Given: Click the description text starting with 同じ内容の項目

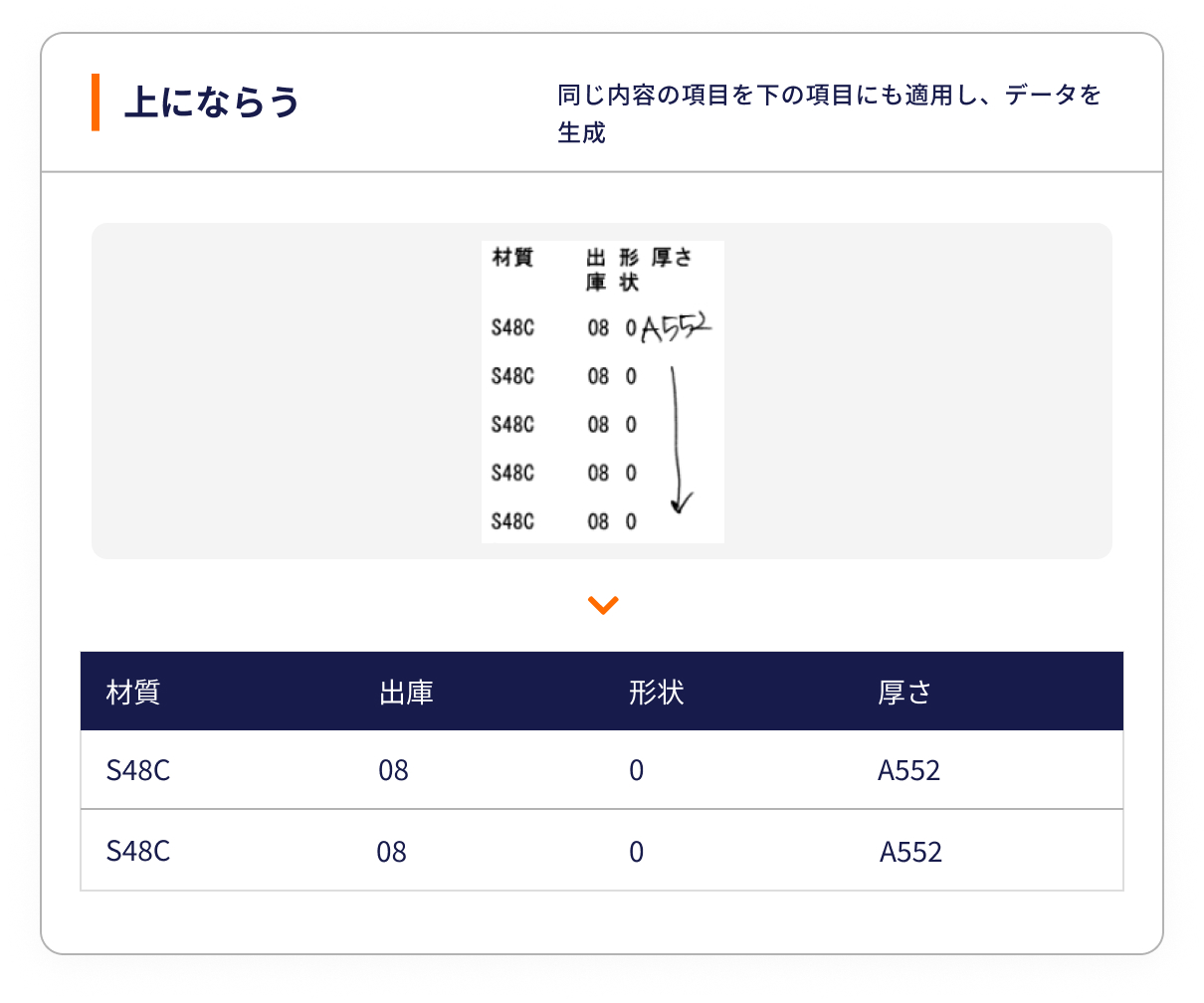Looking at the screenshot, I should (x=829, y=113).
